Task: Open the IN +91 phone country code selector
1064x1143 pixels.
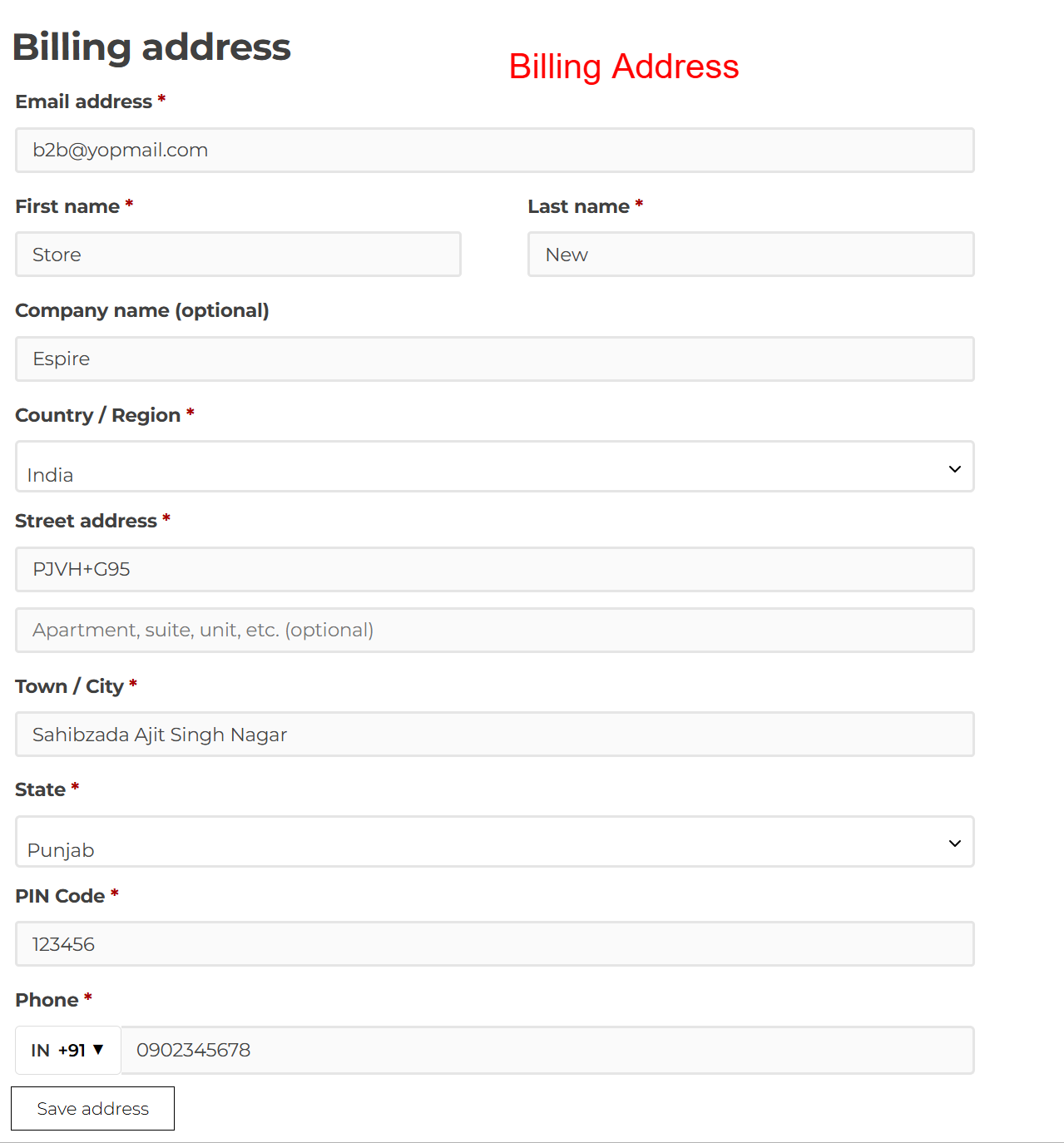Action: click(x=68, y=1050)
